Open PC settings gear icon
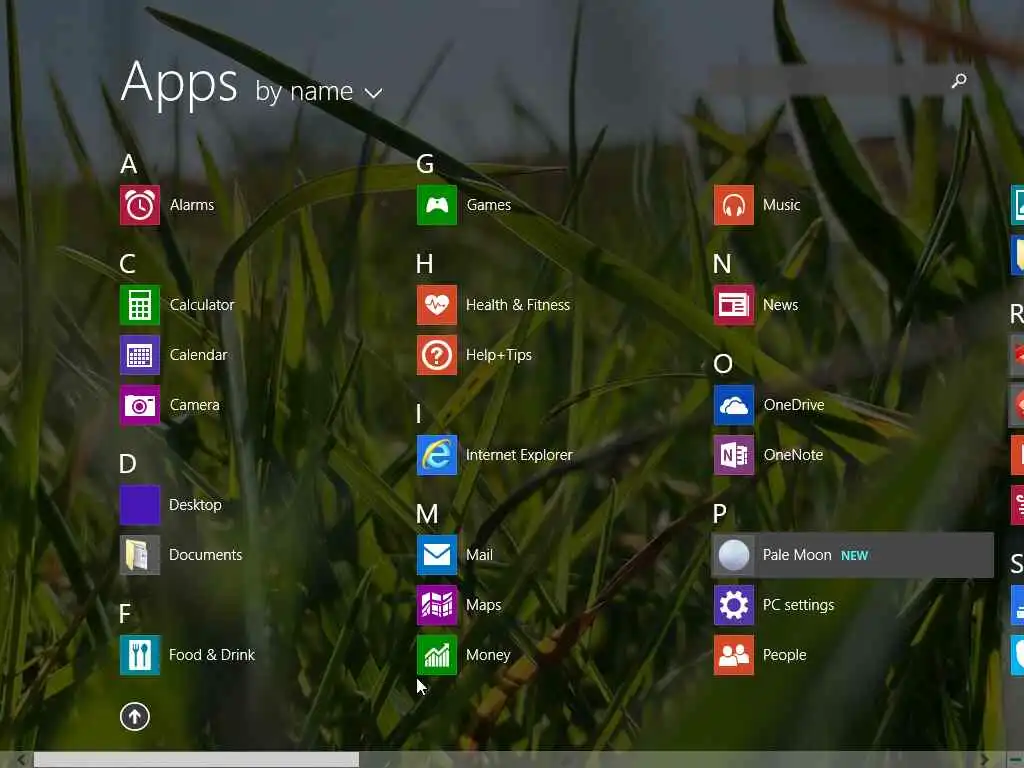 pyautogui.click(x=733, y=605)
